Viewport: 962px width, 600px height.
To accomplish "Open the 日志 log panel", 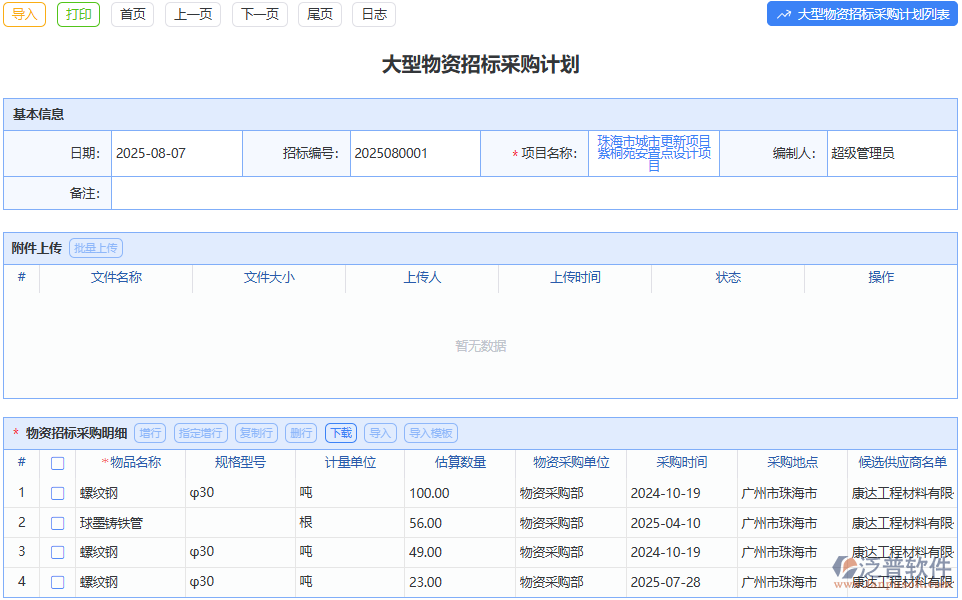I will click(x=373, y=15).
